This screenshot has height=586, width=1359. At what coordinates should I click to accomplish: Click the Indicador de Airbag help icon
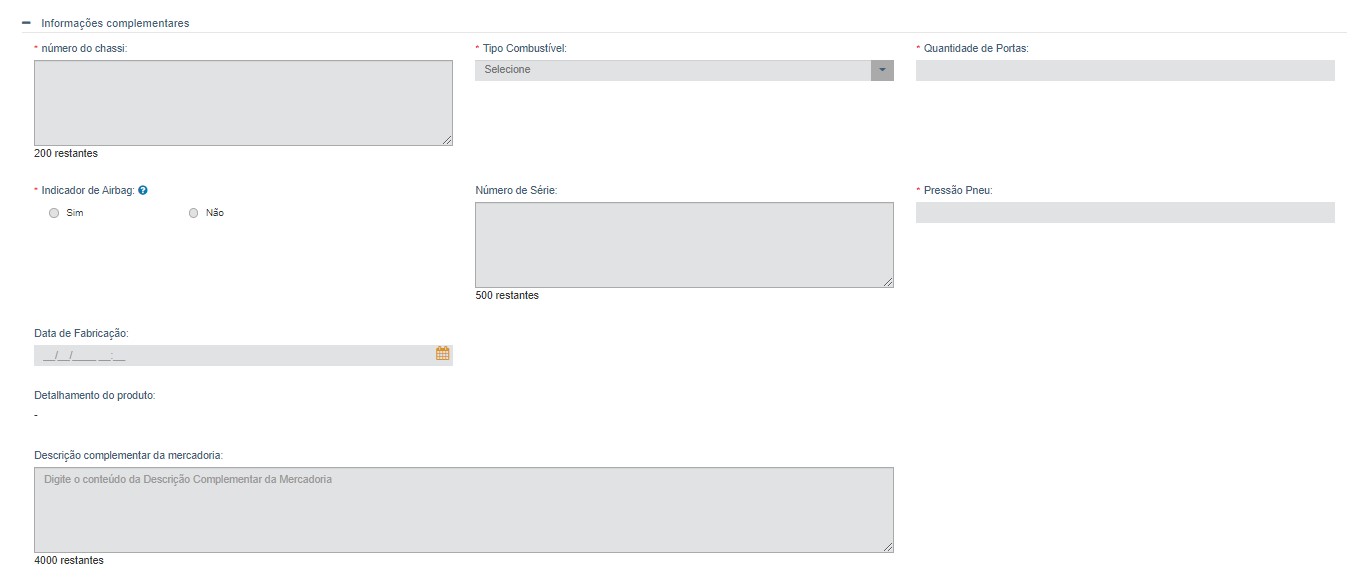point(143,190)
